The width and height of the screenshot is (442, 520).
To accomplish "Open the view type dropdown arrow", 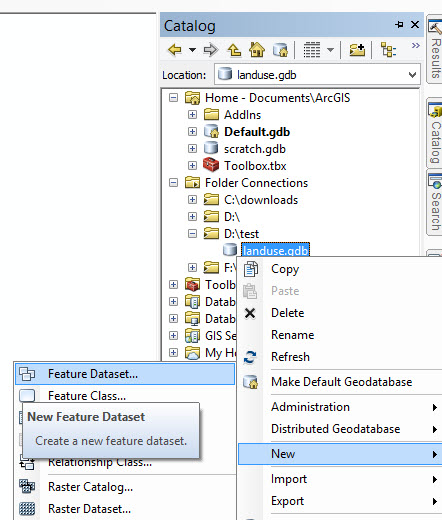I will 330,50.
